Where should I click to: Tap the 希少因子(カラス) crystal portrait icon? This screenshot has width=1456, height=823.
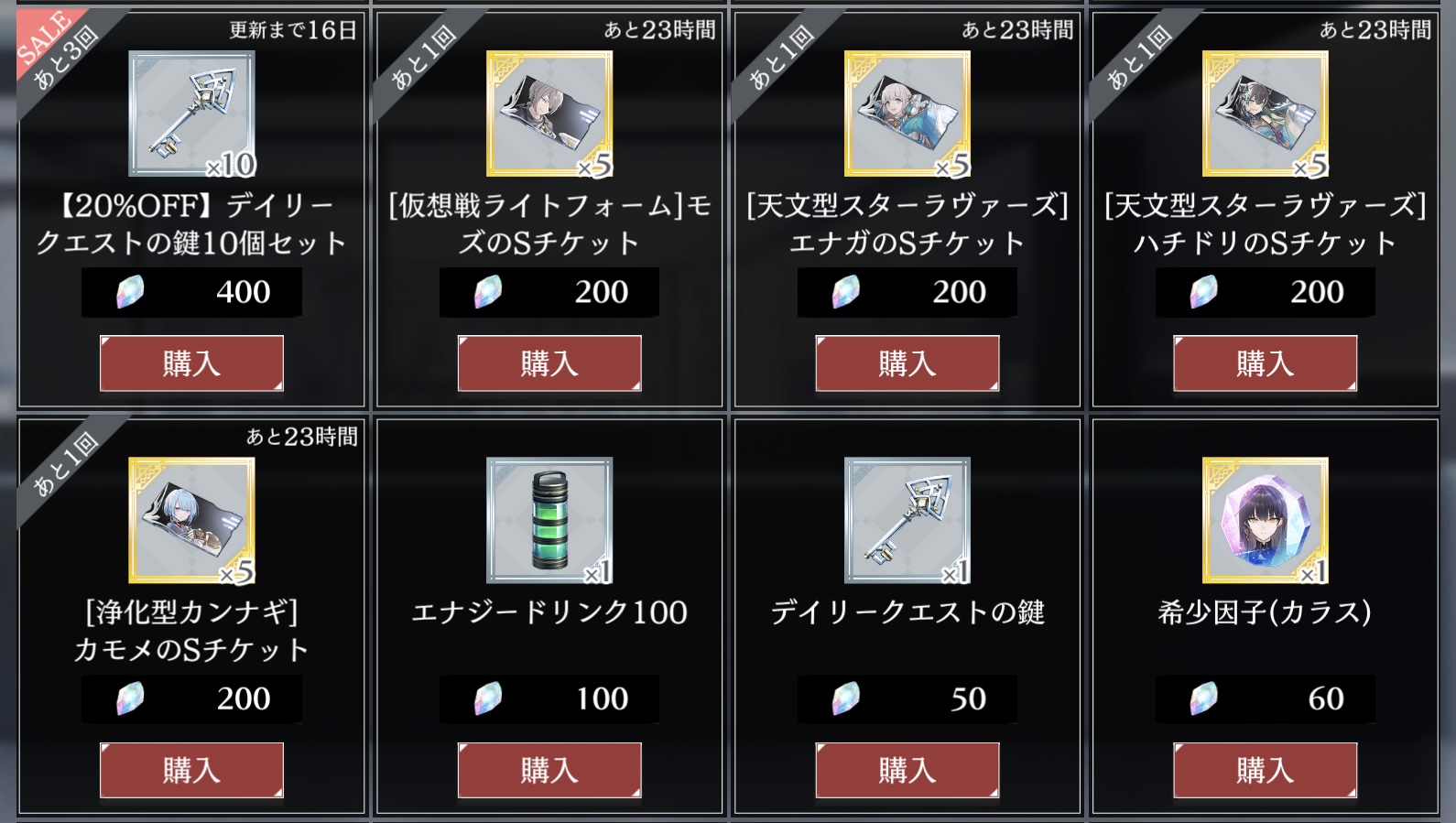coord(1266,520)
